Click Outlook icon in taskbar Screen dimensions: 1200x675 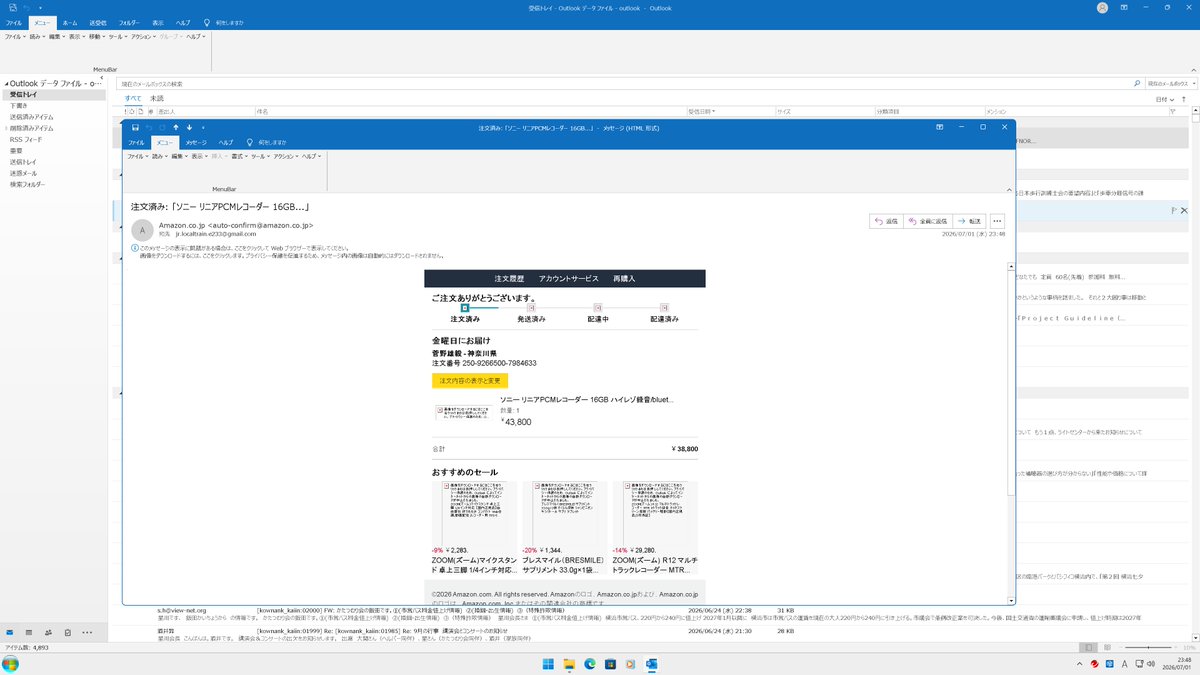coord(652,664)
